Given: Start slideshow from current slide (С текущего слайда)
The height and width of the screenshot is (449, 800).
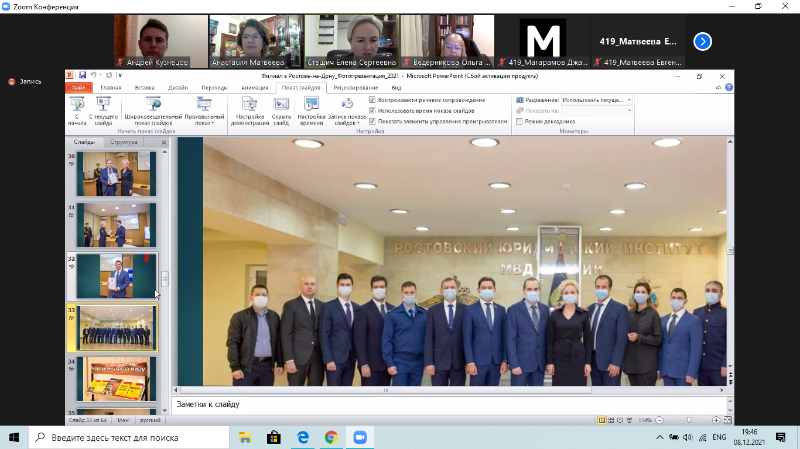Looking at the screenshot, I should 103,110.
